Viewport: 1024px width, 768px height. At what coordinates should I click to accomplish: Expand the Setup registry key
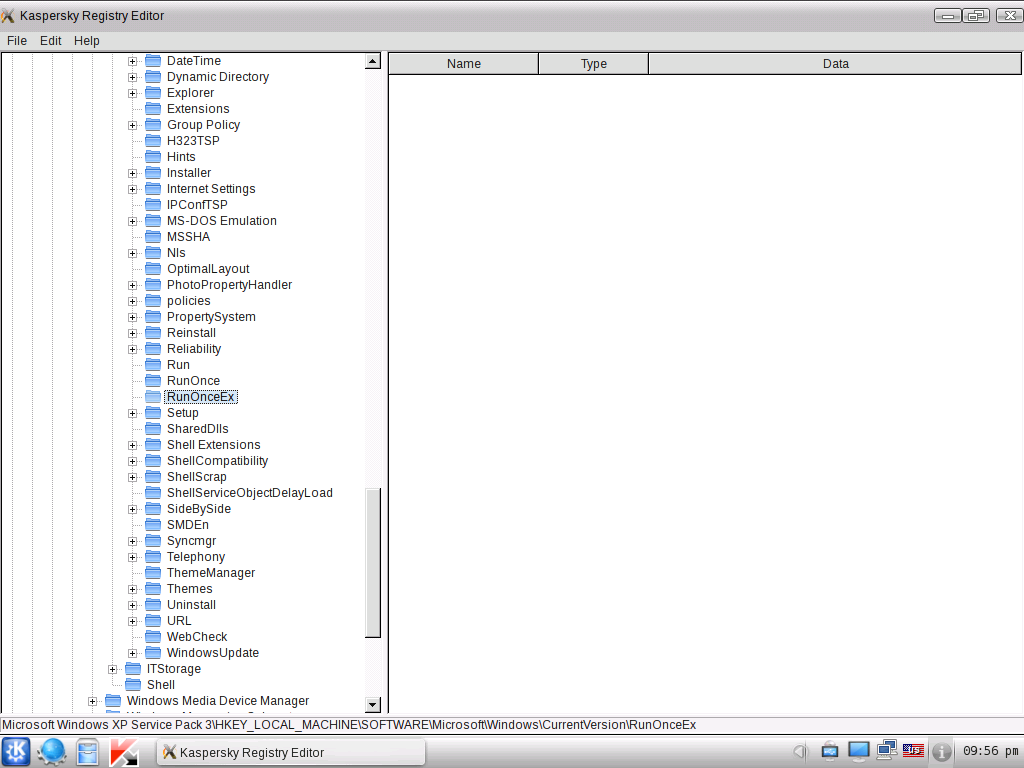(133, 413)
